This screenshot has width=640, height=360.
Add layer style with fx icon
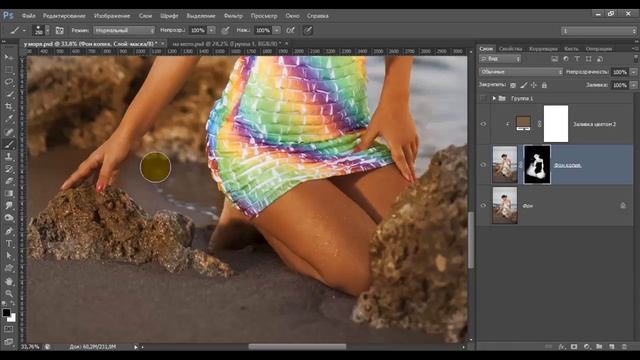(562, 347)
